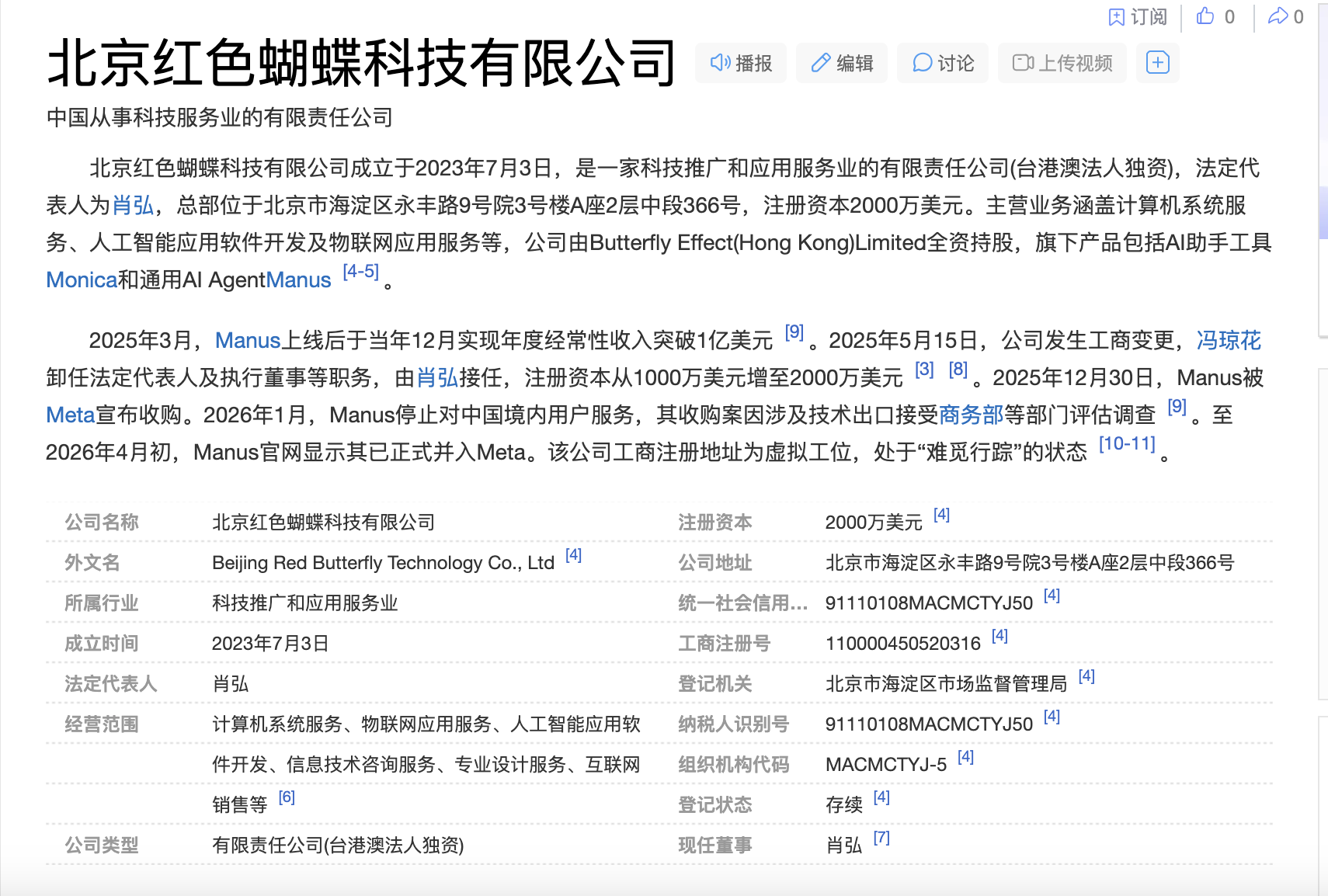The width and height of the screenshot is (1328, 896).
Task: Open the Monica link
Action: pyautogui.click(x=81, y=280)
